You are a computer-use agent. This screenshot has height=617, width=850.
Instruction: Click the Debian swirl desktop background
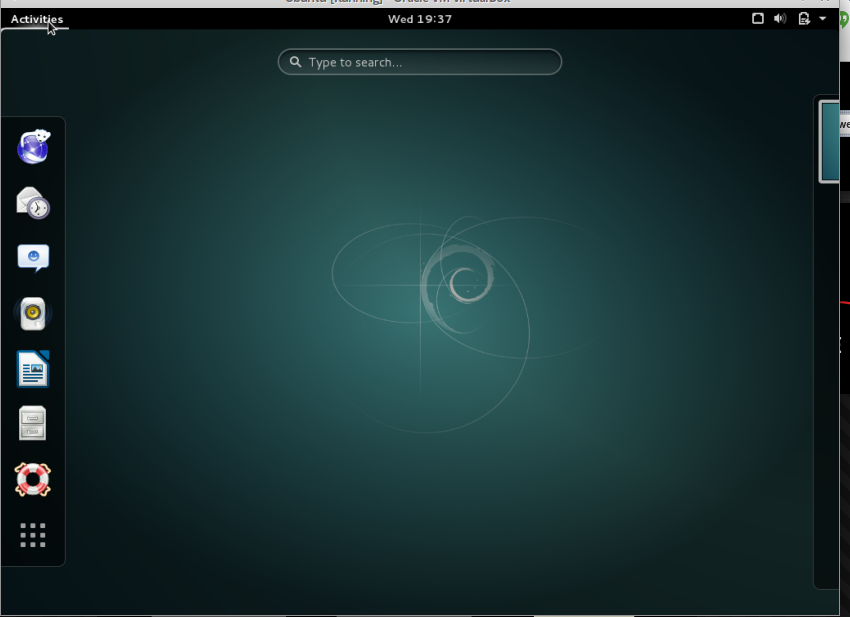(460, 285)
